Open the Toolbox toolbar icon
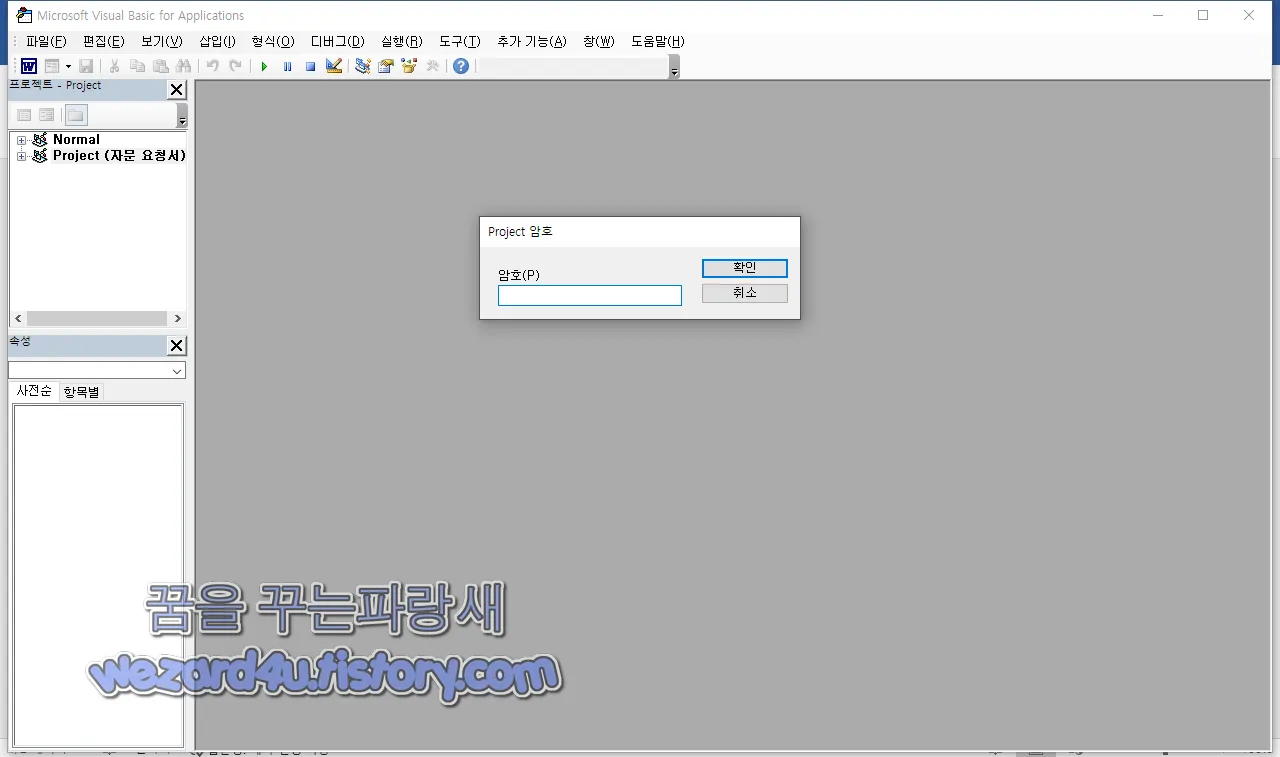 [432, 66]
